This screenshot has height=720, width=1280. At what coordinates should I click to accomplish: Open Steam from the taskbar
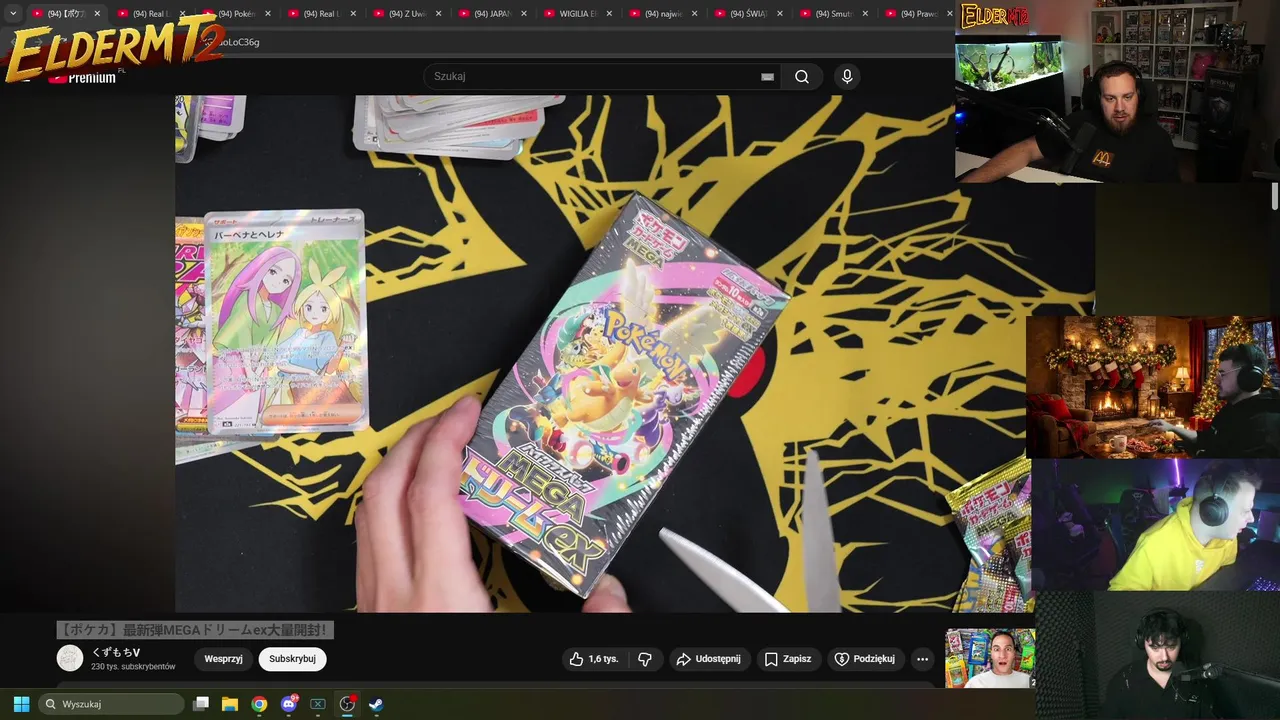tap(376, 704)
